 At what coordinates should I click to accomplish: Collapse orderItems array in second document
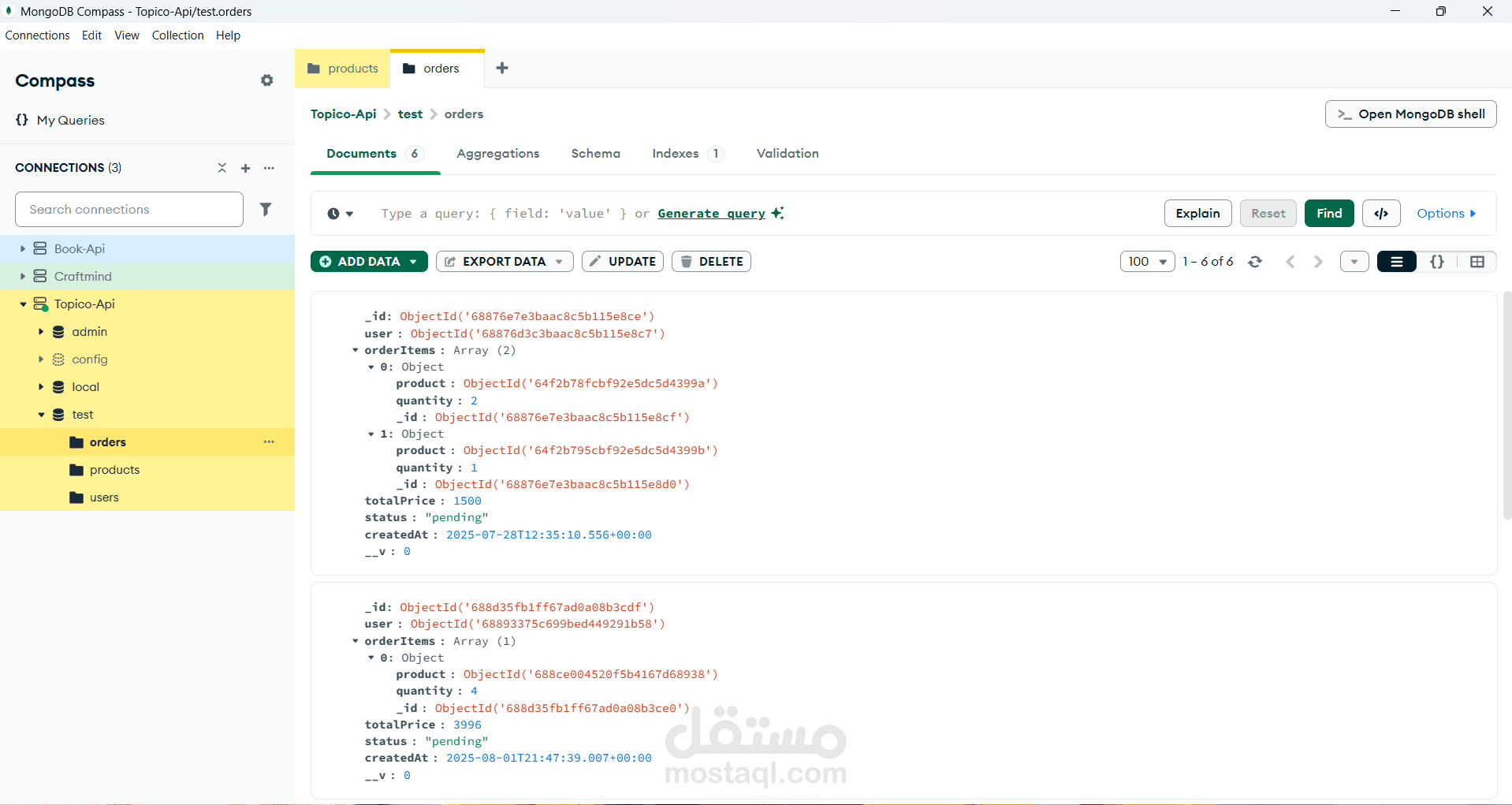(x=356, y=641)
